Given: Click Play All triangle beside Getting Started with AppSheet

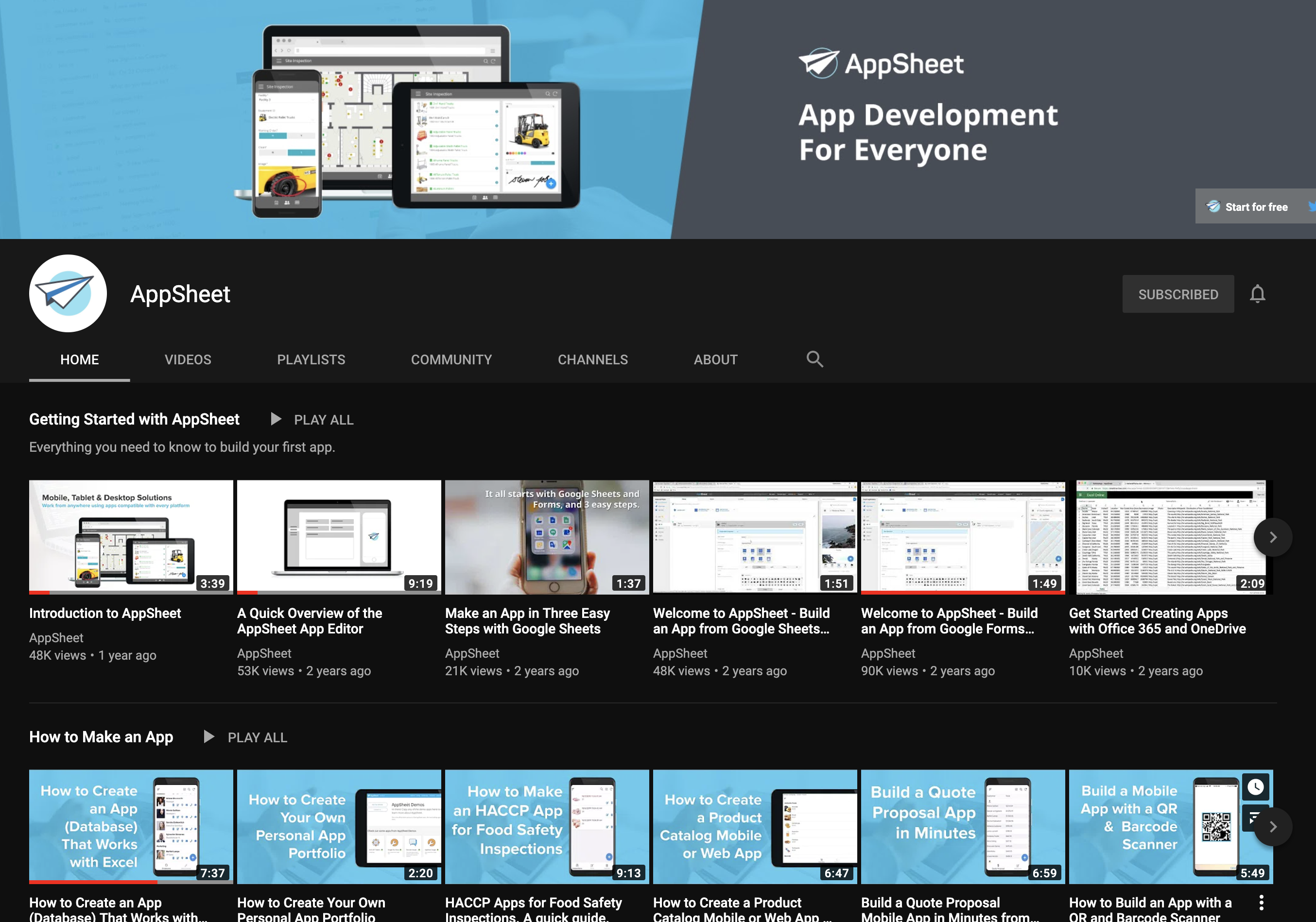Looking at the screenshot, I should [276, 419].
